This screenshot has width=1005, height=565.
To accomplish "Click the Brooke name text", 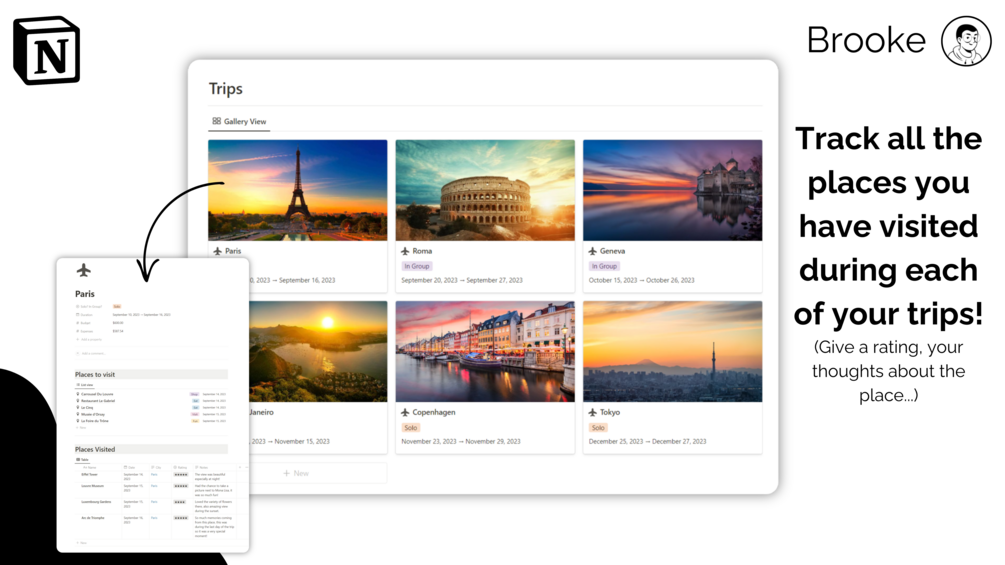I will pyautogui.click(x=866, y=40).
